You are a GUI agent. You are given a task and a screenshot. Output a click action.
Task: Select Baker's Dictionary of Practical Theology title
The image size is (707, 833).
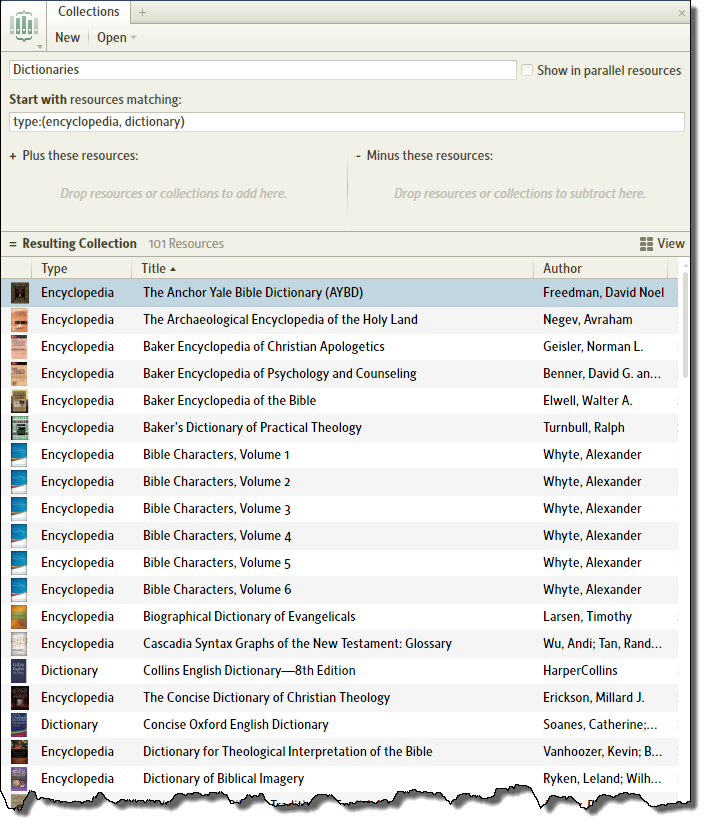254,430
